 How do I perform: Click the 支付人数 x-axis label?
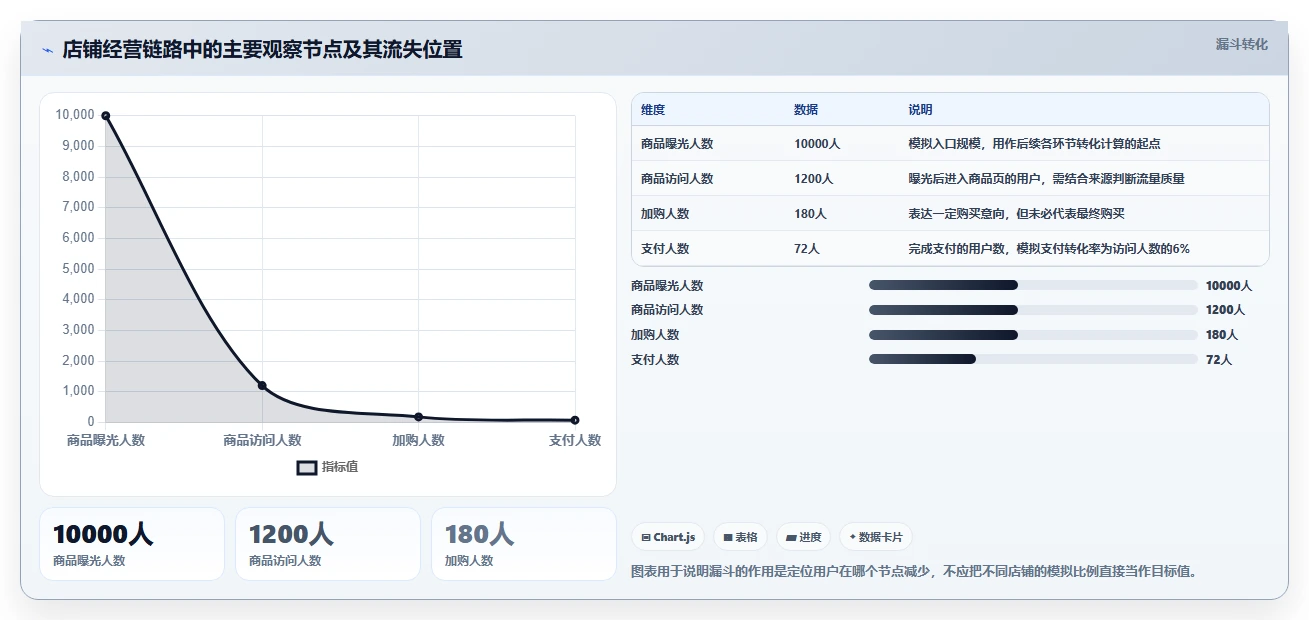[x=575, y=440]
